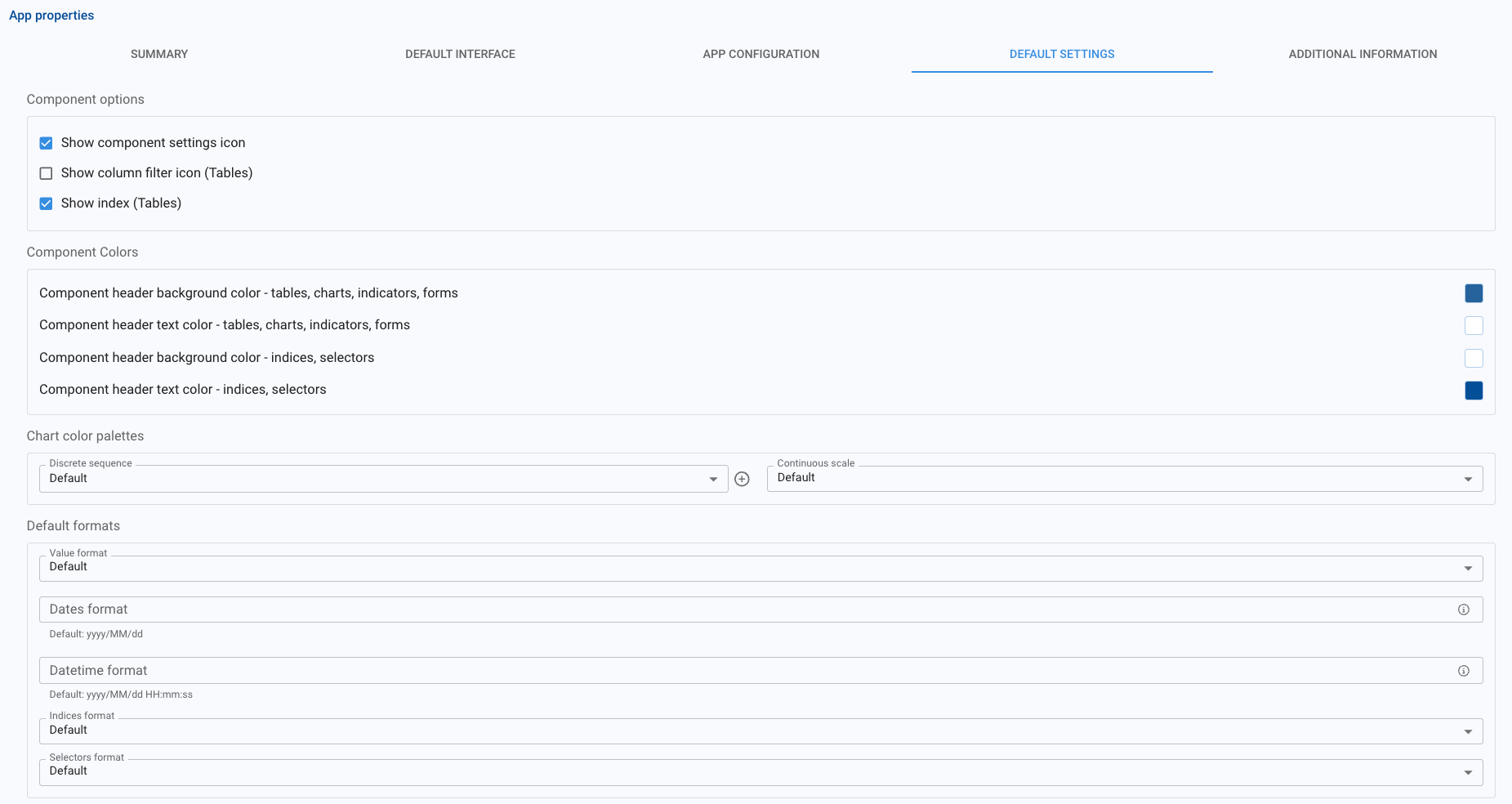The height and width of the screenshot is (804, 1512).
Task: Toggle Show component settings icon checkbox
Action: [47, 143]
